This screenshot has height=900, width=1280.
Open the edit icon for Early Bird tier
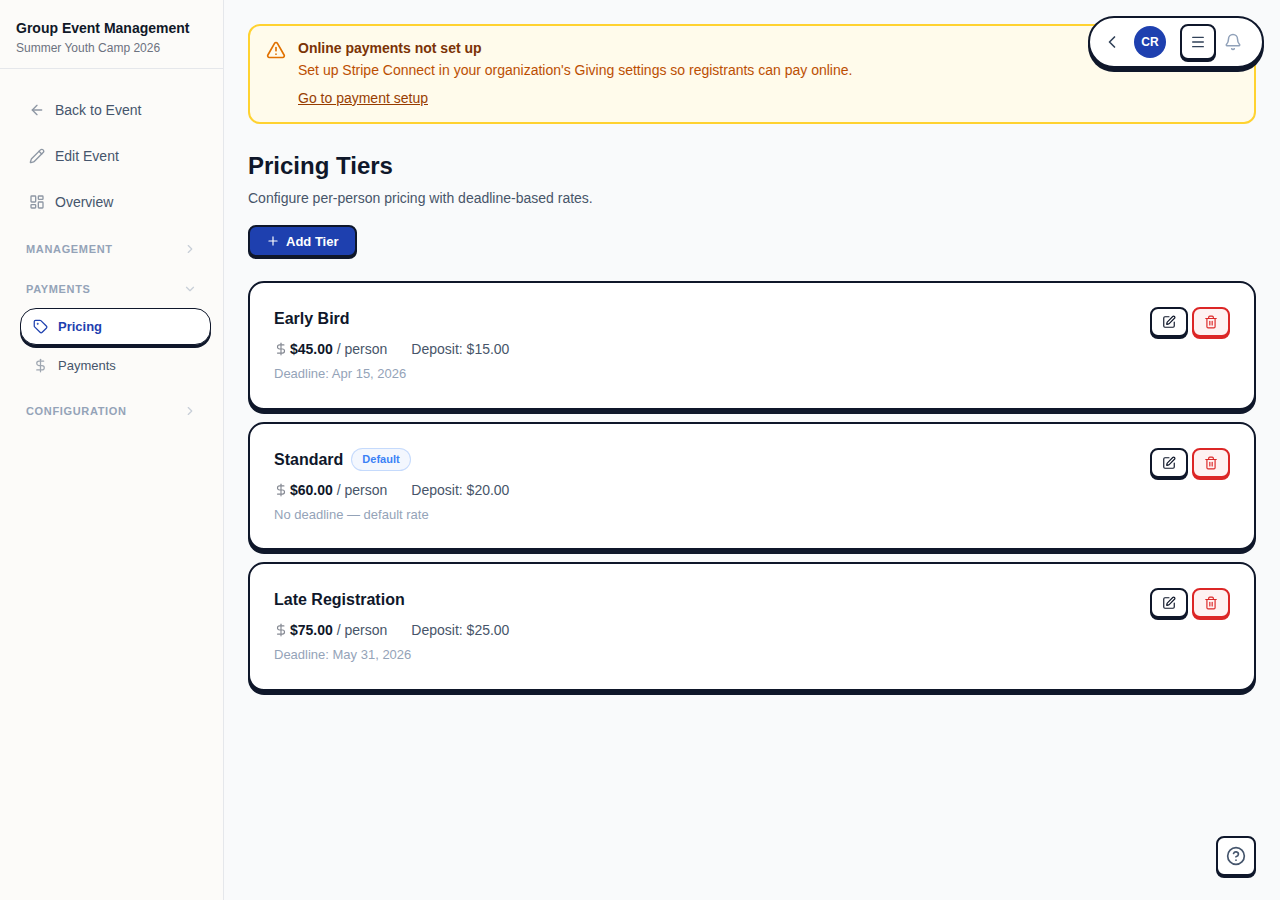tap(1168, 322)
